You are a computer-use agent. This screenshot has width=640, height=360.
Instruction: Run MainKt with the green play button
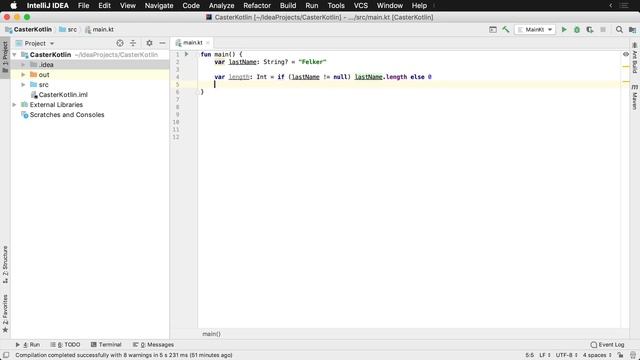pyautogui.click(x=564, y=29)
